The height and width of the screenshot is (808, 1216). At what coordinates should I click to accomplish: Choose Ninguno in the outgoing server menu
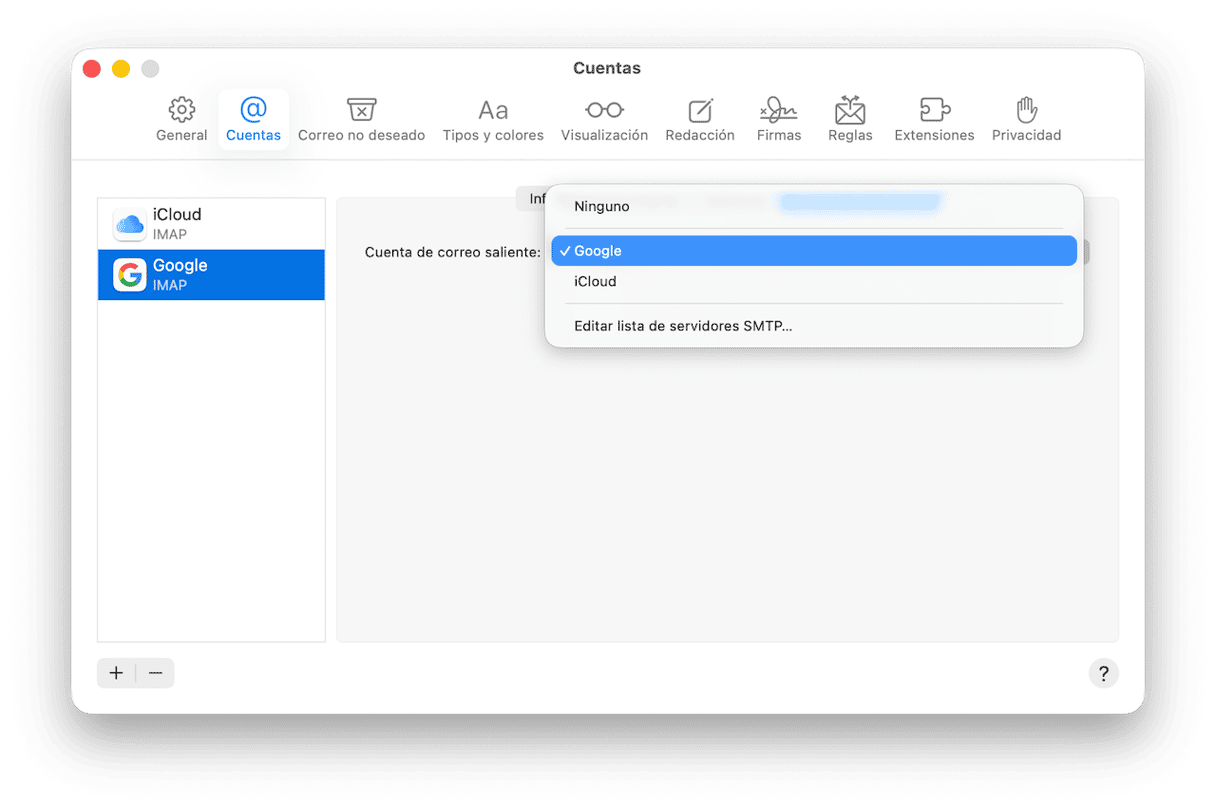click(x=602, y=206)
